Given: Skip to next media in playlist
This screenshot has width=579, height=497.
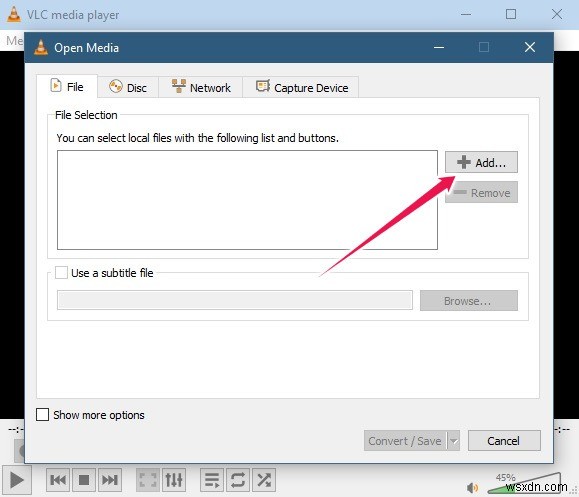Looking at the screenshot, I should [110, 480].
